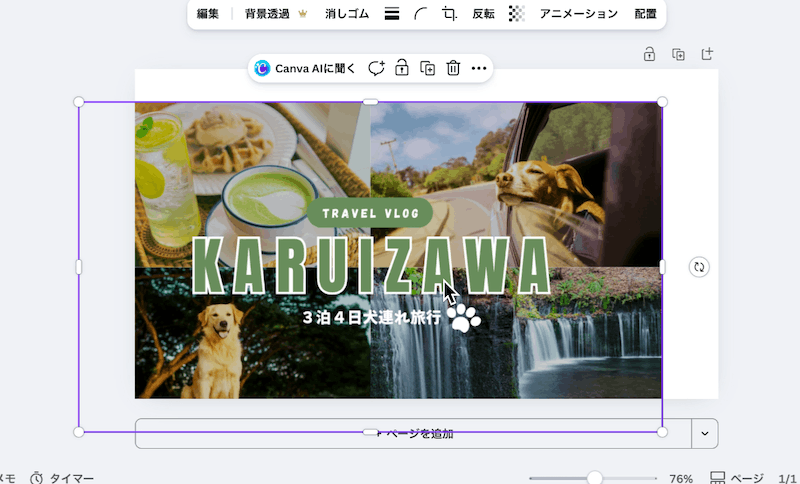Open the 編集 (Edit) option in the toolbar

tap(208, 14)
